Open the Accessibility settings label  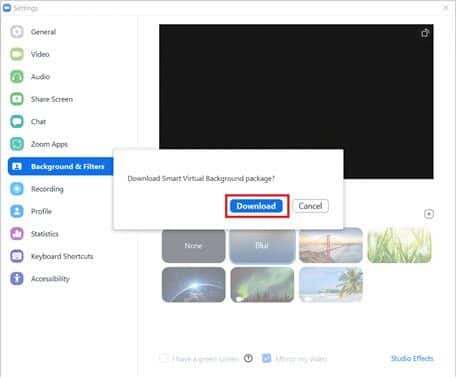pos(50,278)
